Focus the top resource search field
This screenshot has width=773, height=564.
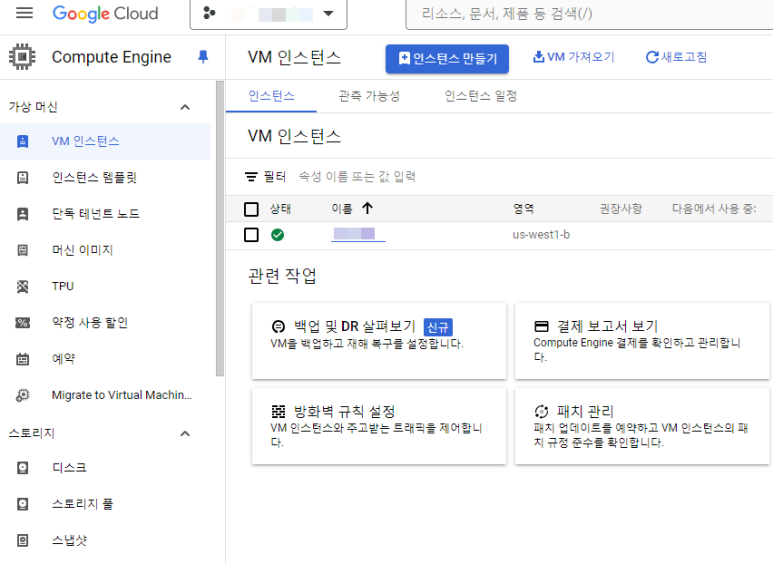click(x=589, y=14)
